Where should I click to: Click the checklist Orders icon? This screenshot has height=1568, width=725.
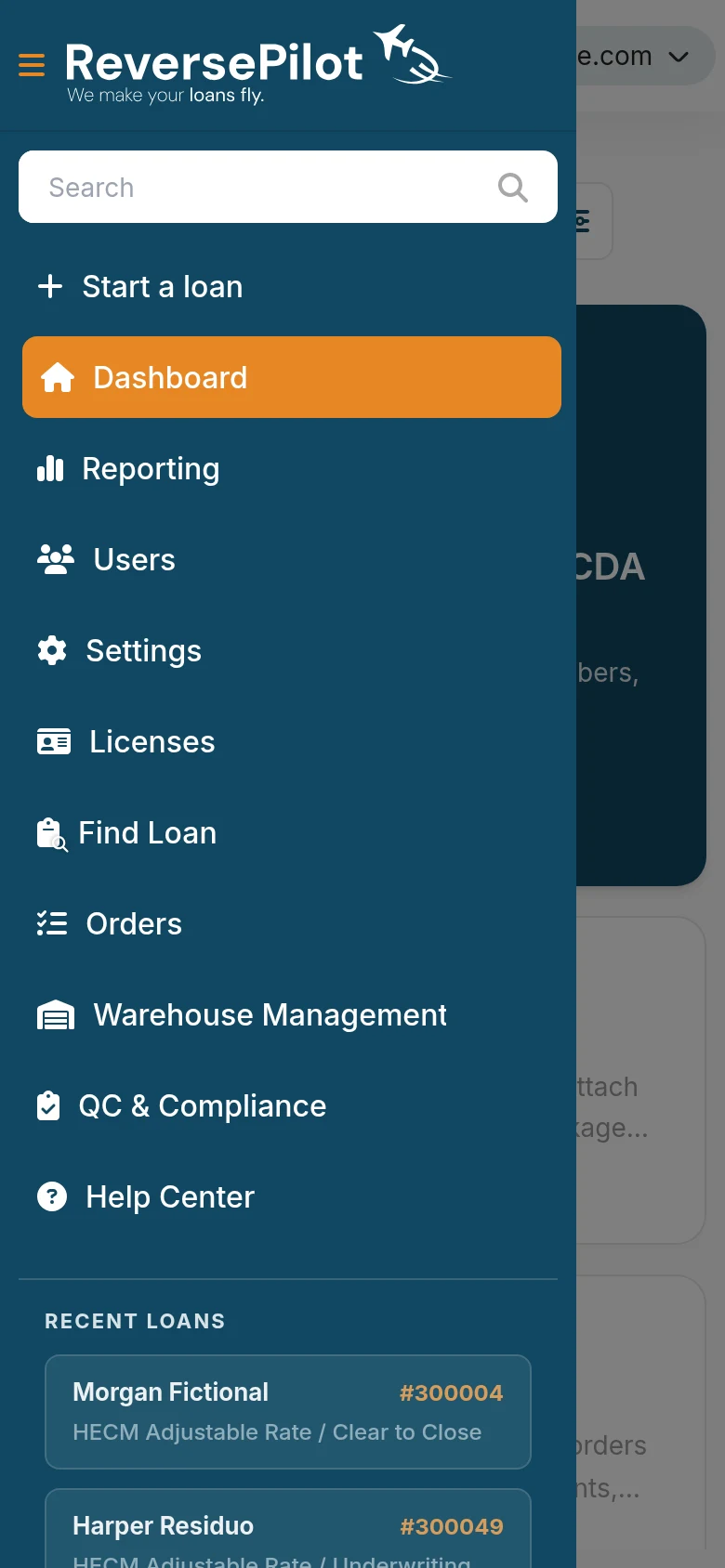coord(52,923)
